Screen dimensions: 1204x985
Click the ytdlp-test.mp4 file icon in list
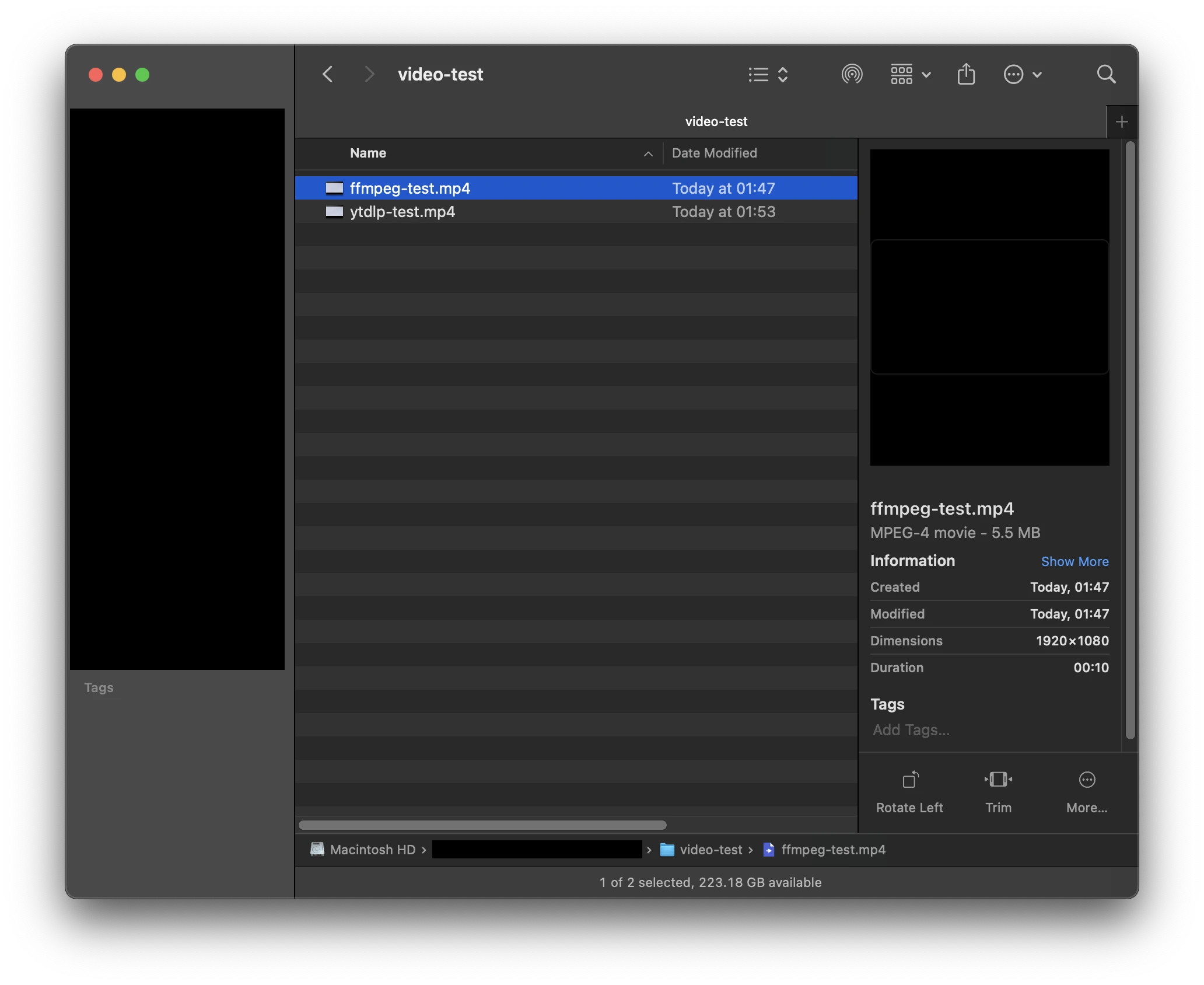[334, 211]
